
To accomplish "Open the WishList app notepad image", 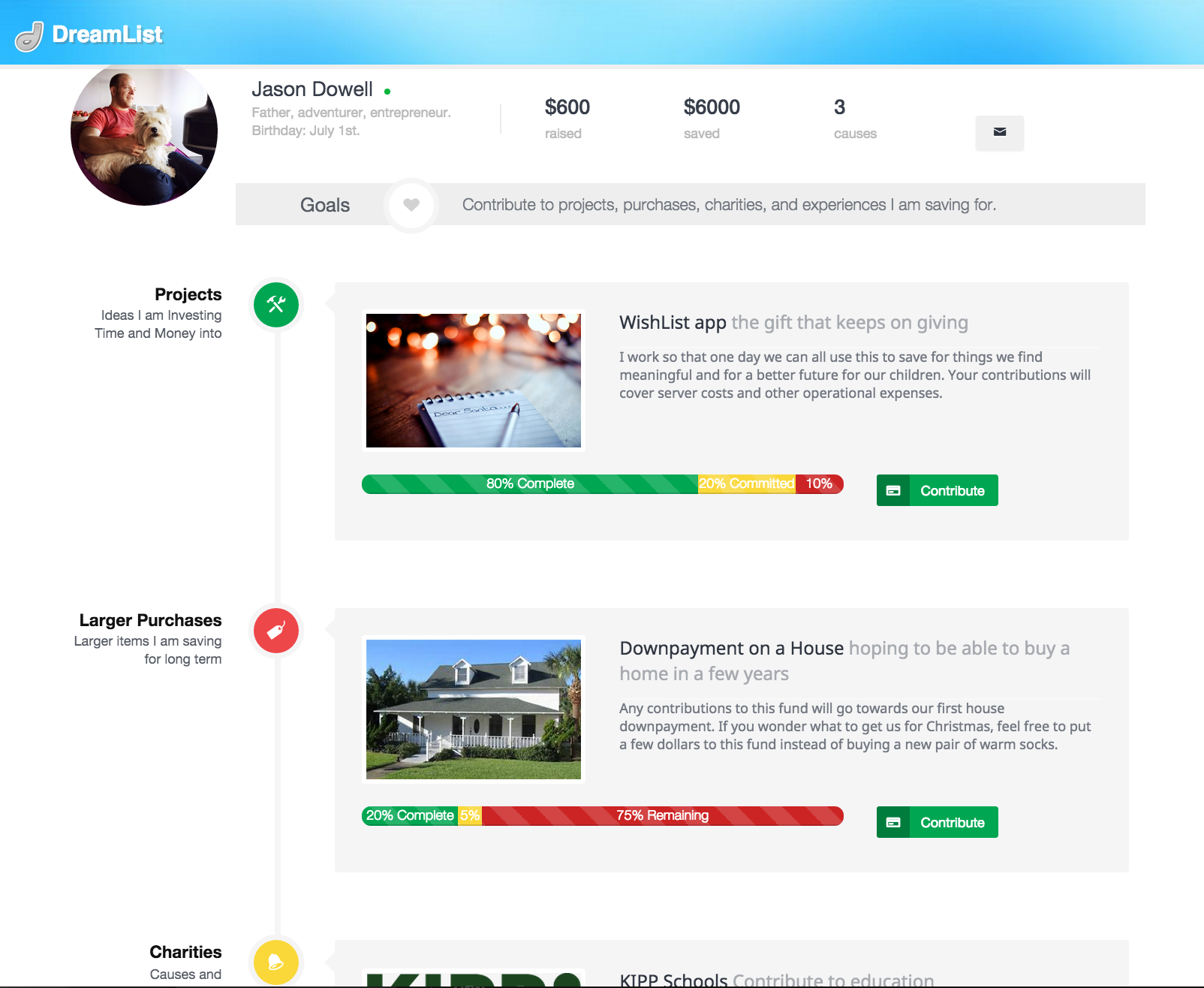I will [474, 381].
